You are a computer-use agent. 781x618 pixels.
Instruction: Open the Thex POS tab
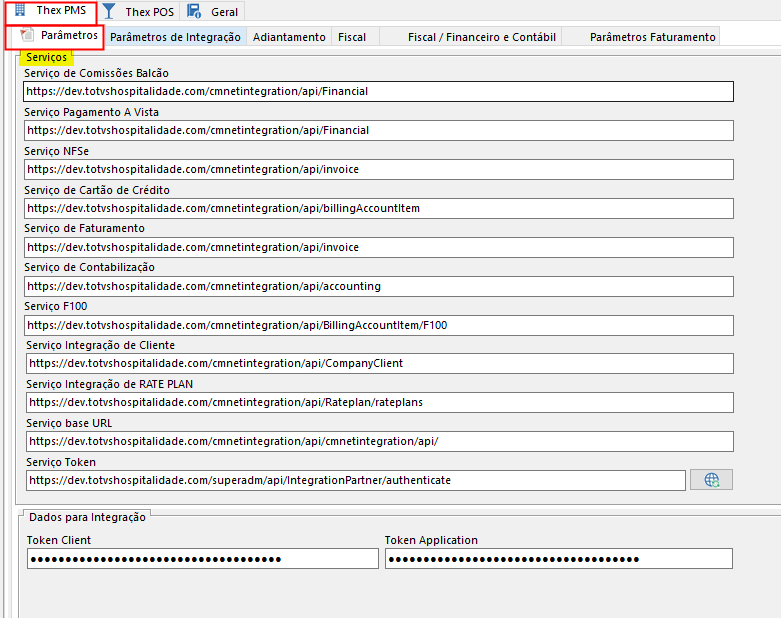pyautogui.click(x=139, y=11)
